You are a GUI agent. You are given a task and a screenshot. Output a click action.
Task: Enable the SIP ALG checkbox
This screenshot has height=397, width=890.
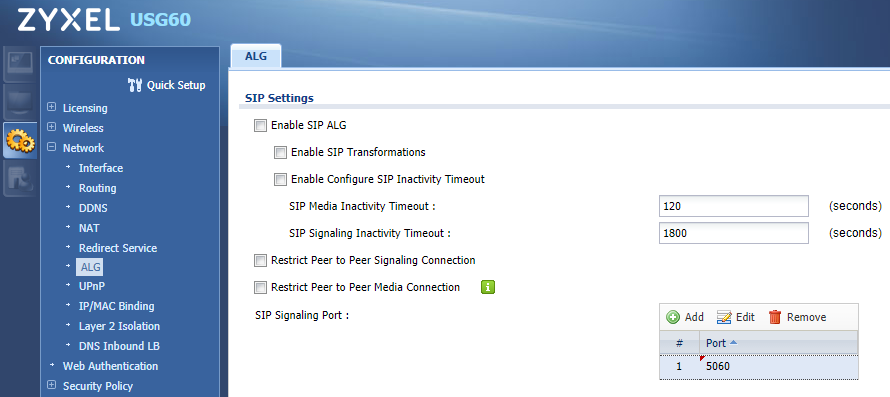tap(260, 126)
